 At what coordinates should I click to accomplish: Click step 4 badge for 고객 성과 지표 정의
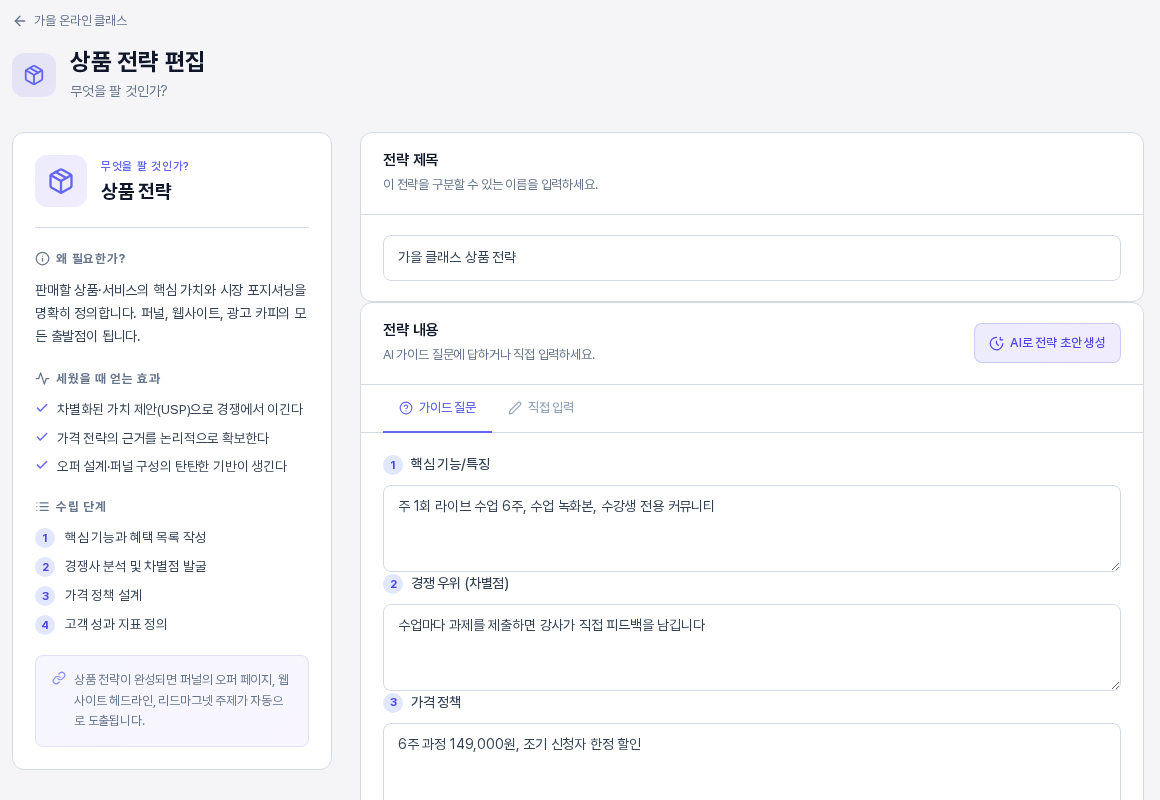[45, 625]
